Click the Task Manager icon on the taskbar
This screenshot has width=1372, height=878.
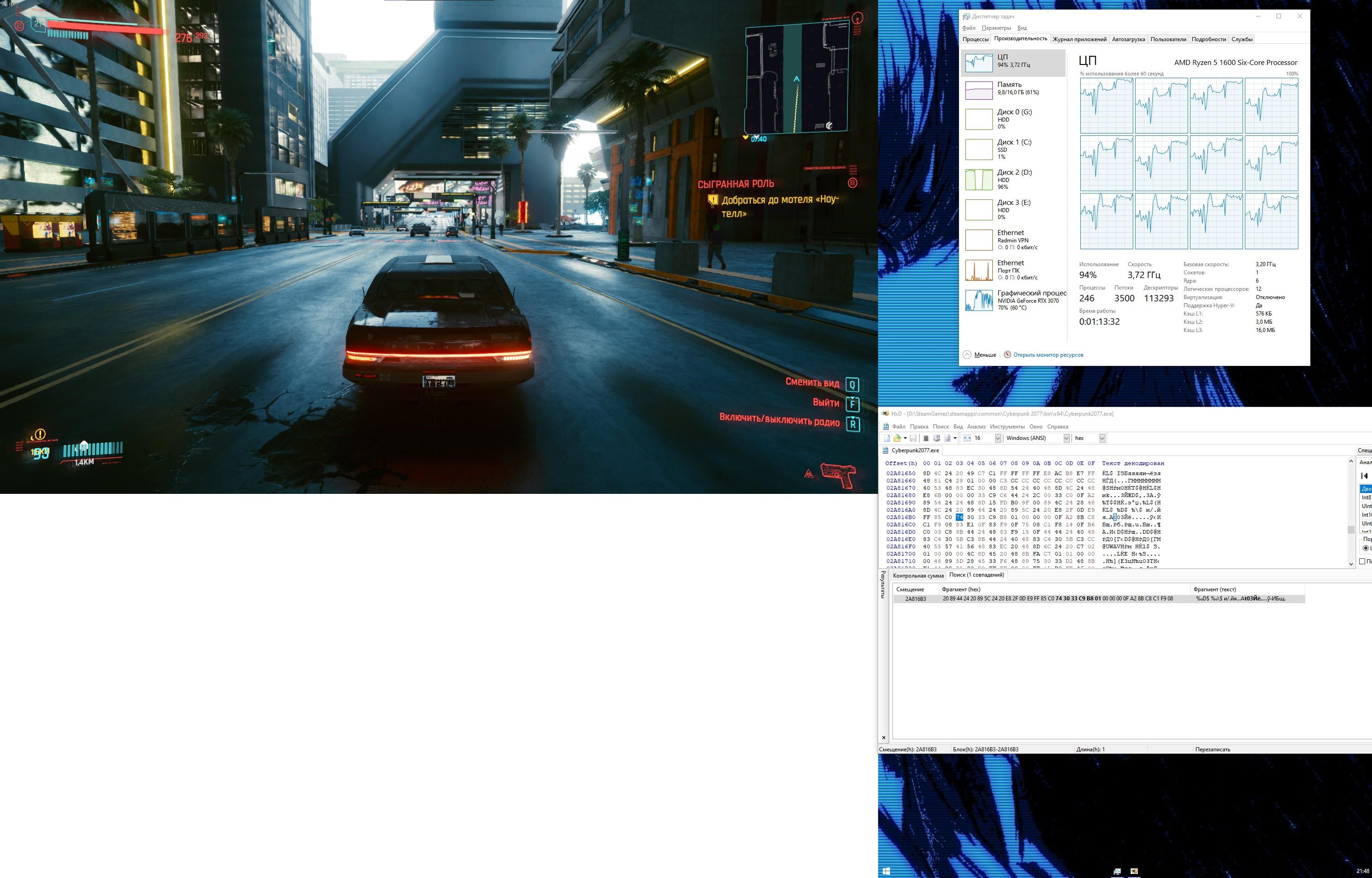tap(1117, 871)
